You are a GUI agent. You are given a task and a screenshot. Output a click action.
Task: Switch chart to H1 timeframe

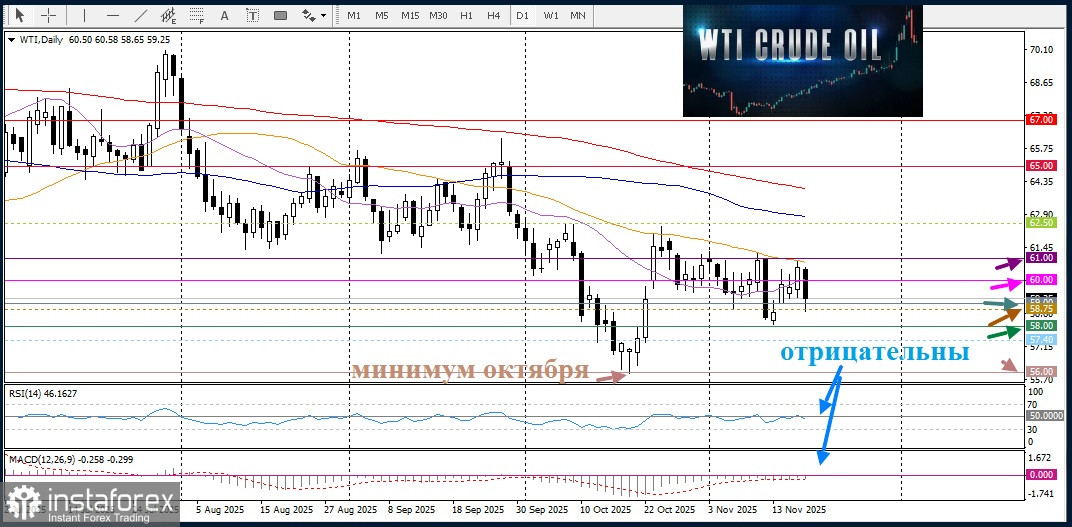pyautogui.click(x=466, y=15)
